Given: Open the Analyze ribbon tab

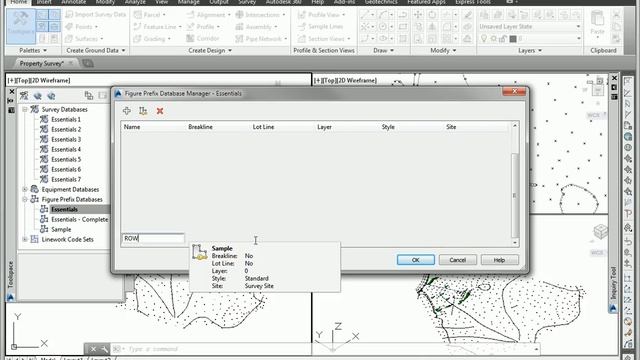Looking at the screenshot, I should pyautogui.click(x=135, y=2).
